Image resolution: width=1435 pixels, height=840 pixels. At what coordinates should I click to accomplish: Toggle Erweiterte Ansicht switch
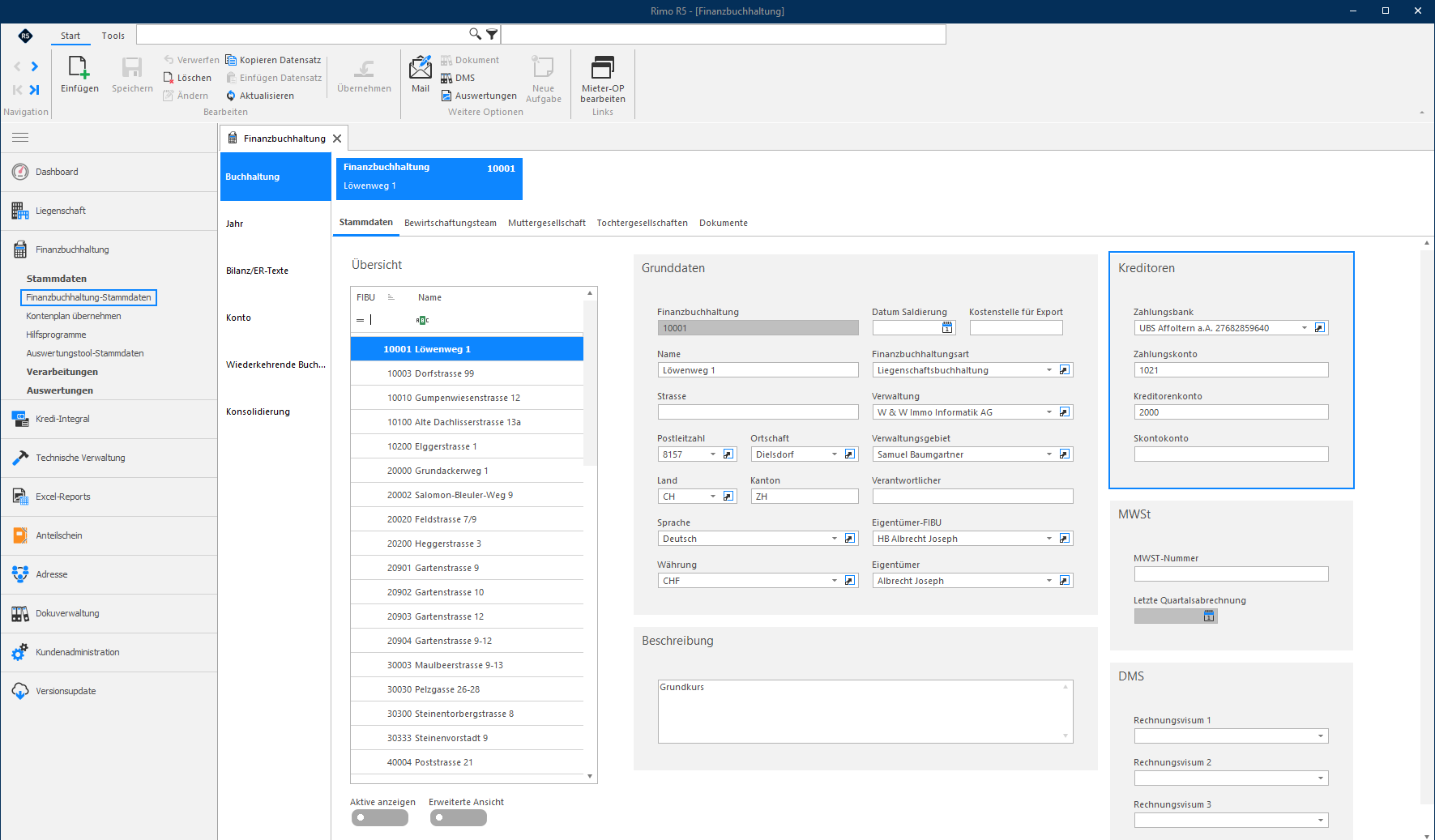[459, 818]
